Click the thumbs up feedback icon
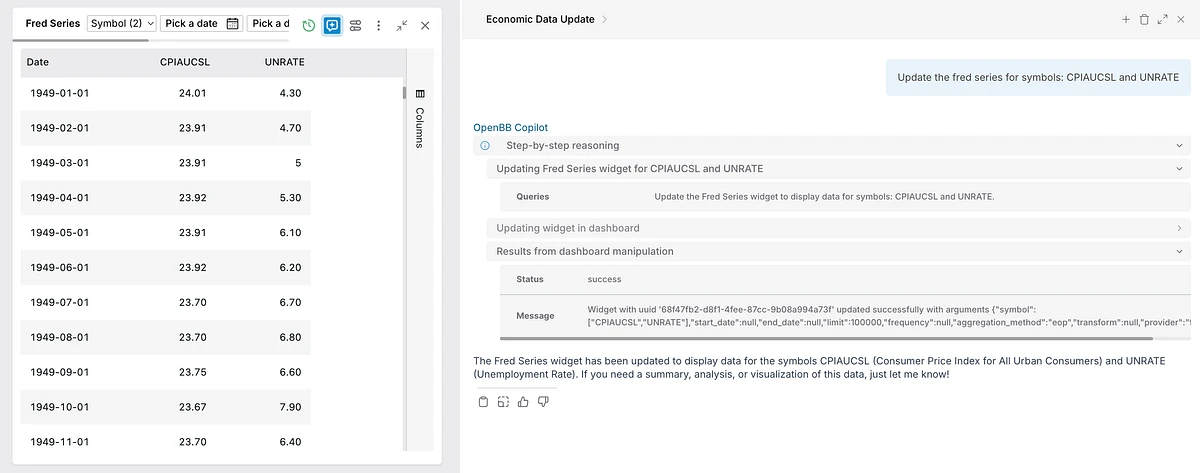 [x=523, y=402]
